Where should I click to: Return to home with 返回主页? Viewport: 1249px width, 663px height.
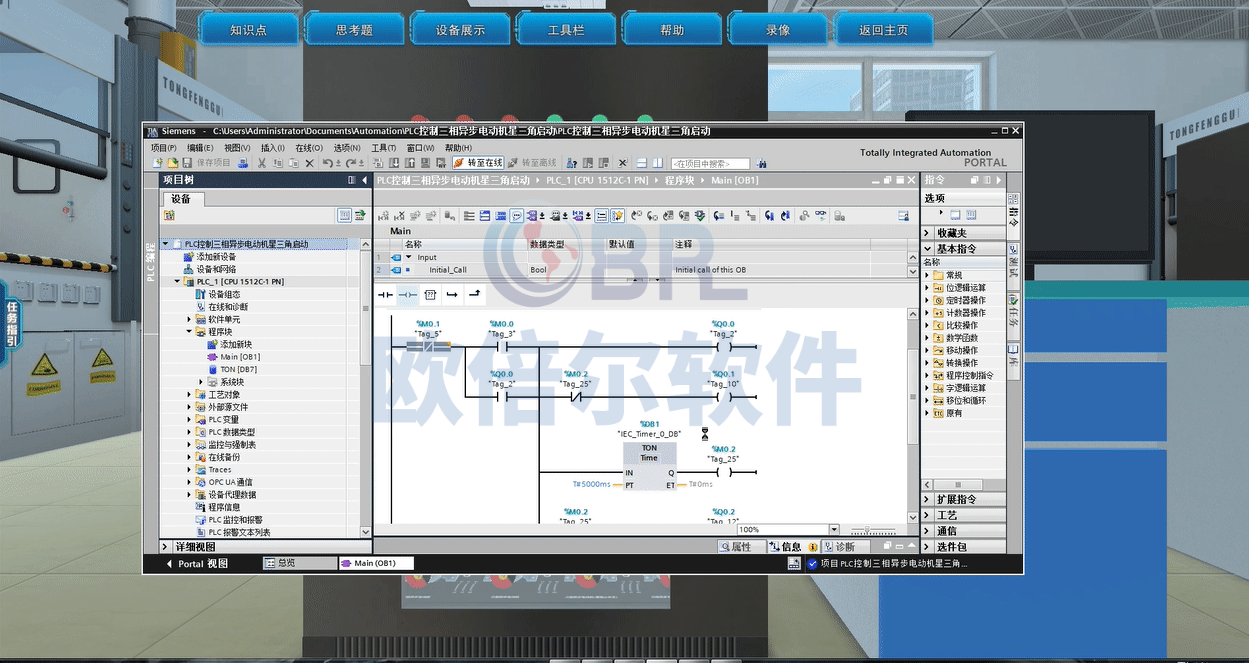point(884,30)
